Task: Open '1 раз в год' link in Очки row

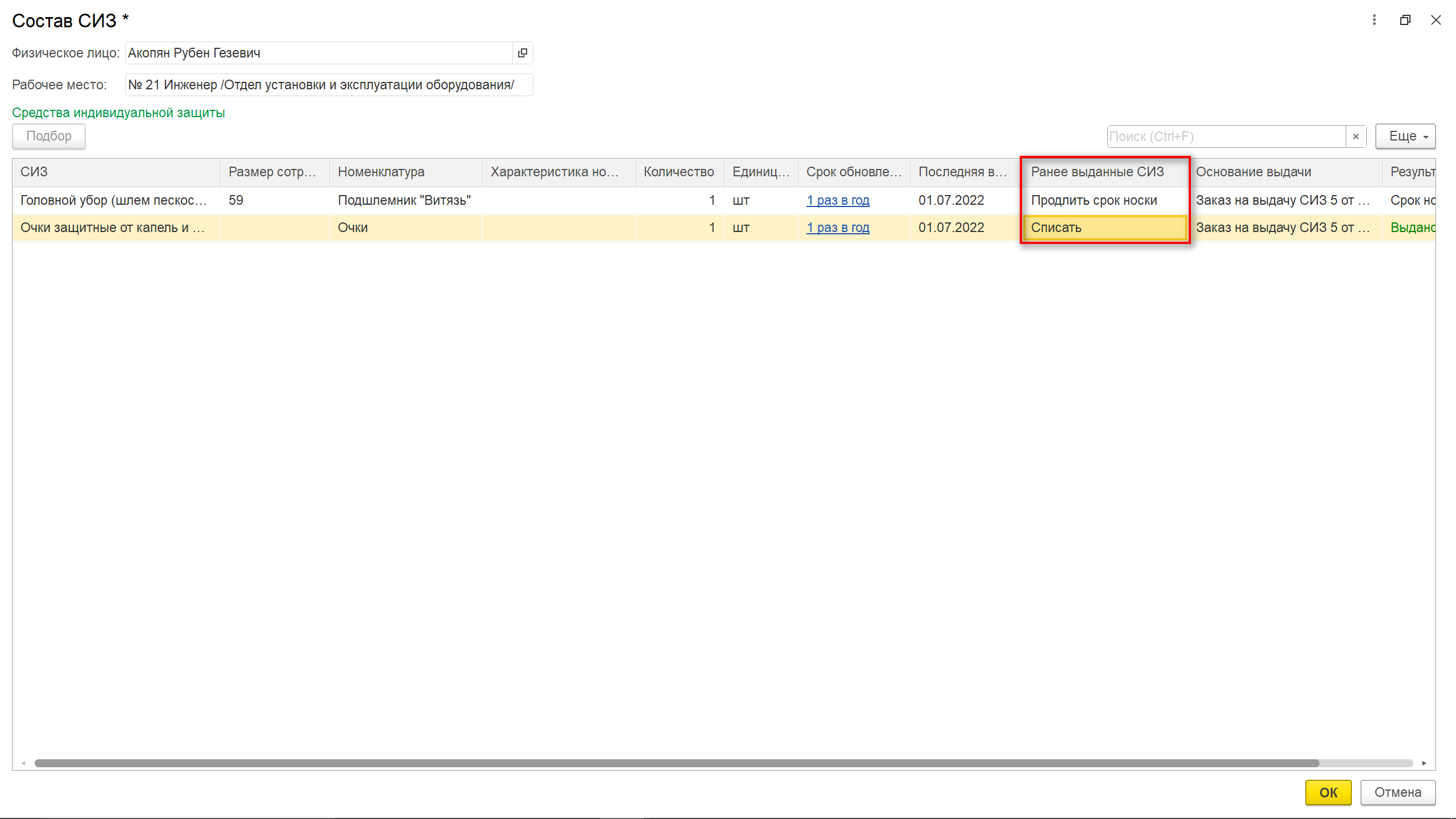Action: (838, 227)
